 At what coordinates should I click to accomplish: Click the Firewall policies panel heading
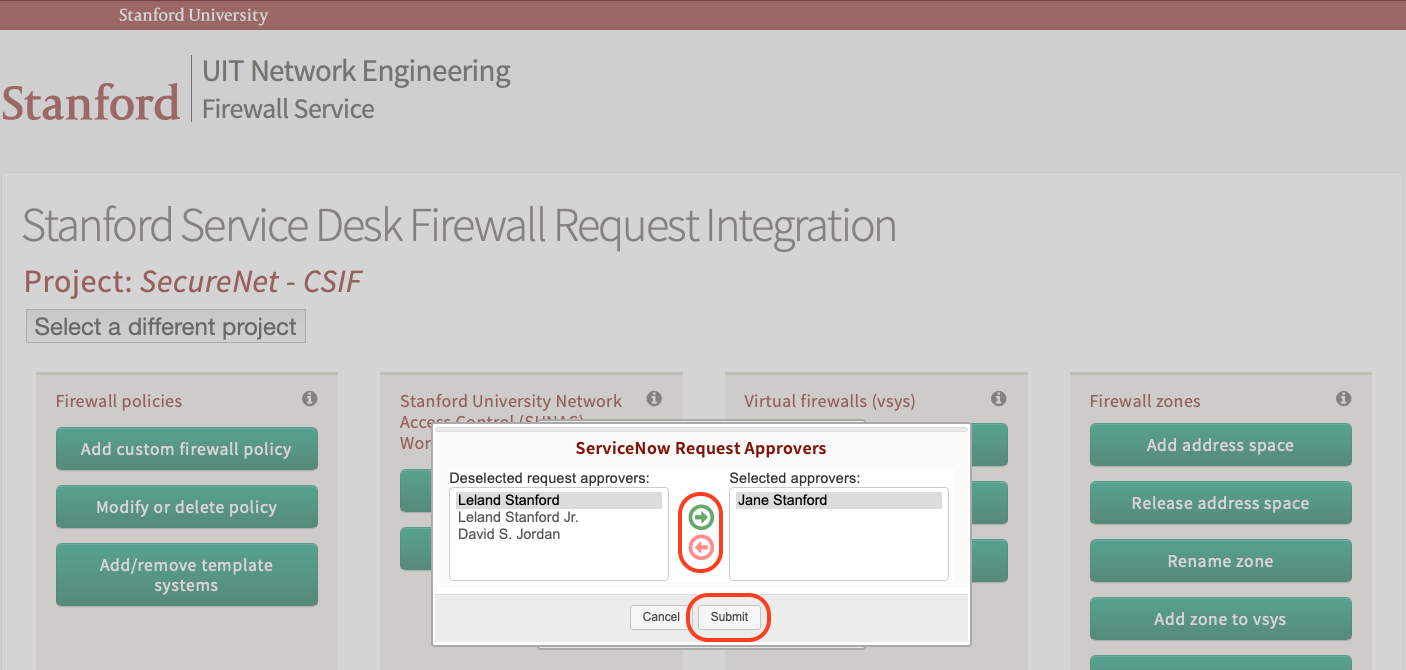[119, 401]
